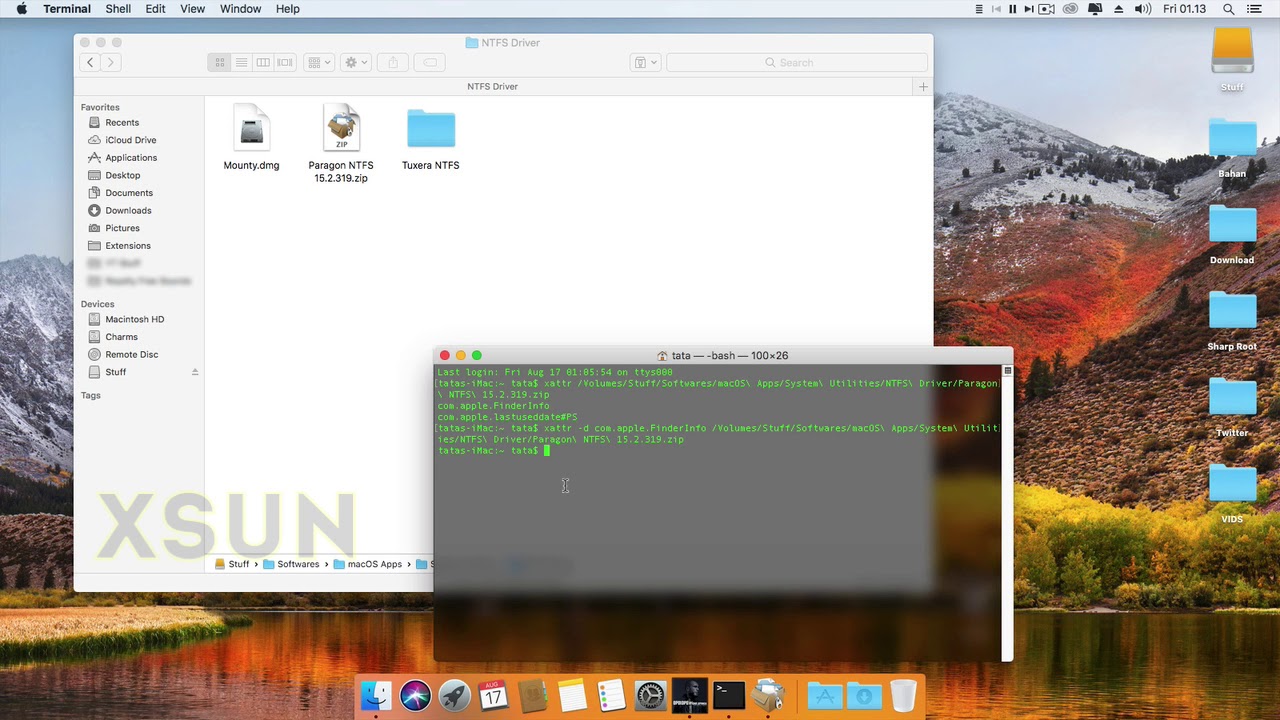Switch Finder to list view
This screenshot has height=720, width=1280.
click(x=241, y=62)
